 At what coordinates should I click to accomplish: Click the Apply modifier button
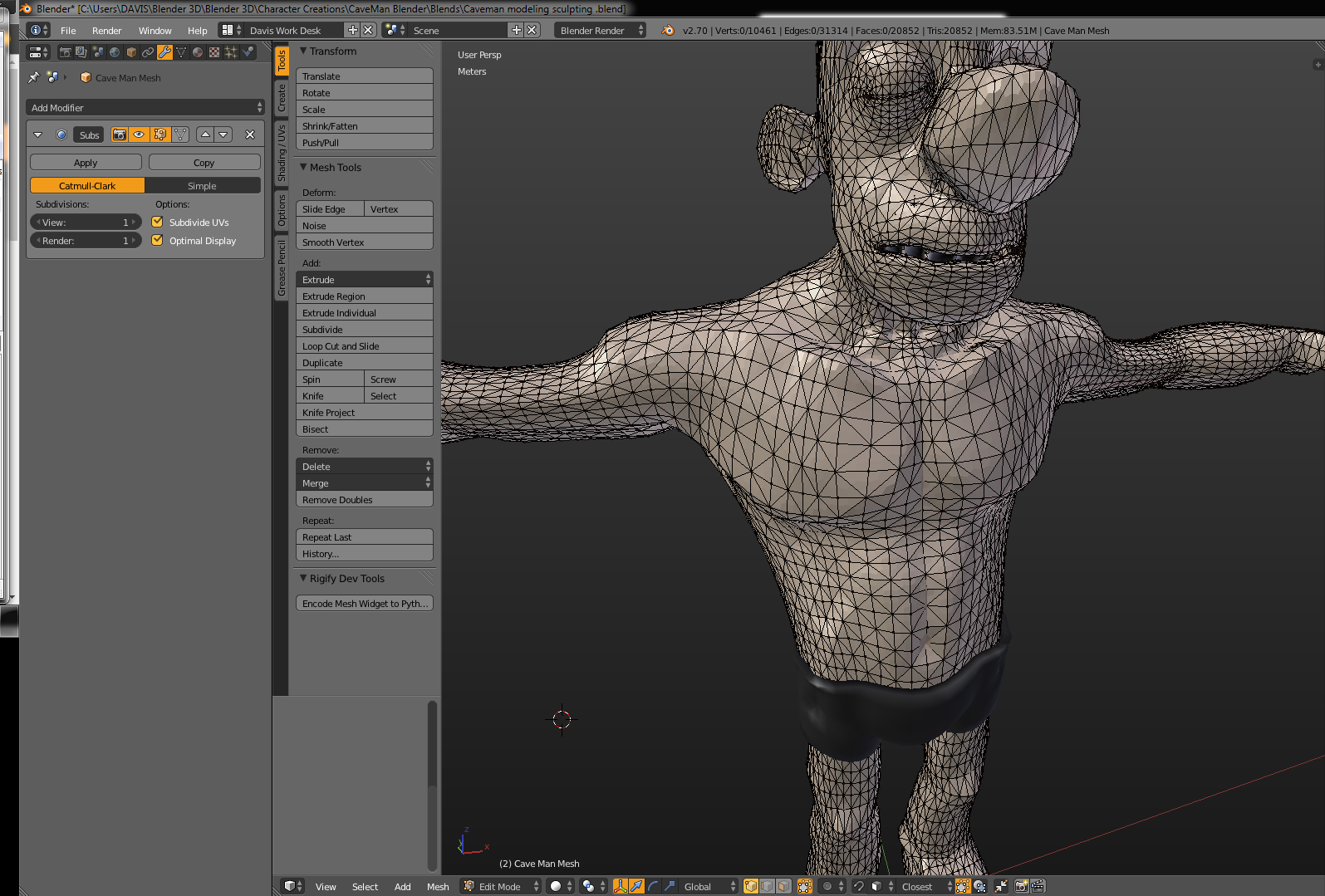pos(86,162)
